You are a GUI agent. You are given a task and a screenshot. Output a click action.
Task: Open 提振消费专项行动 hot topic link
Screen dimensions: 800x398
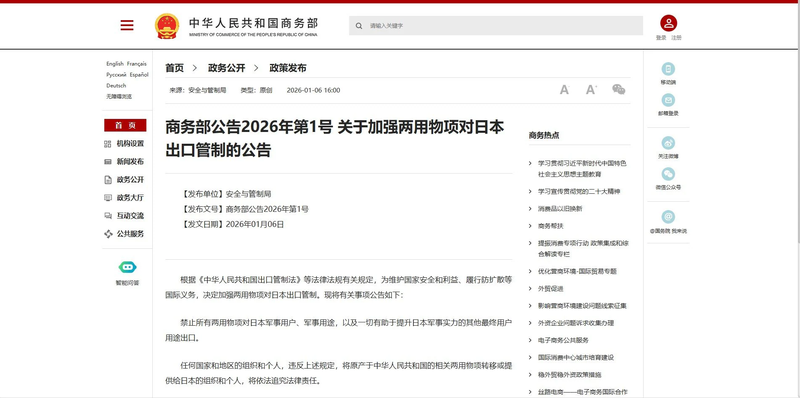click(583, 248)
